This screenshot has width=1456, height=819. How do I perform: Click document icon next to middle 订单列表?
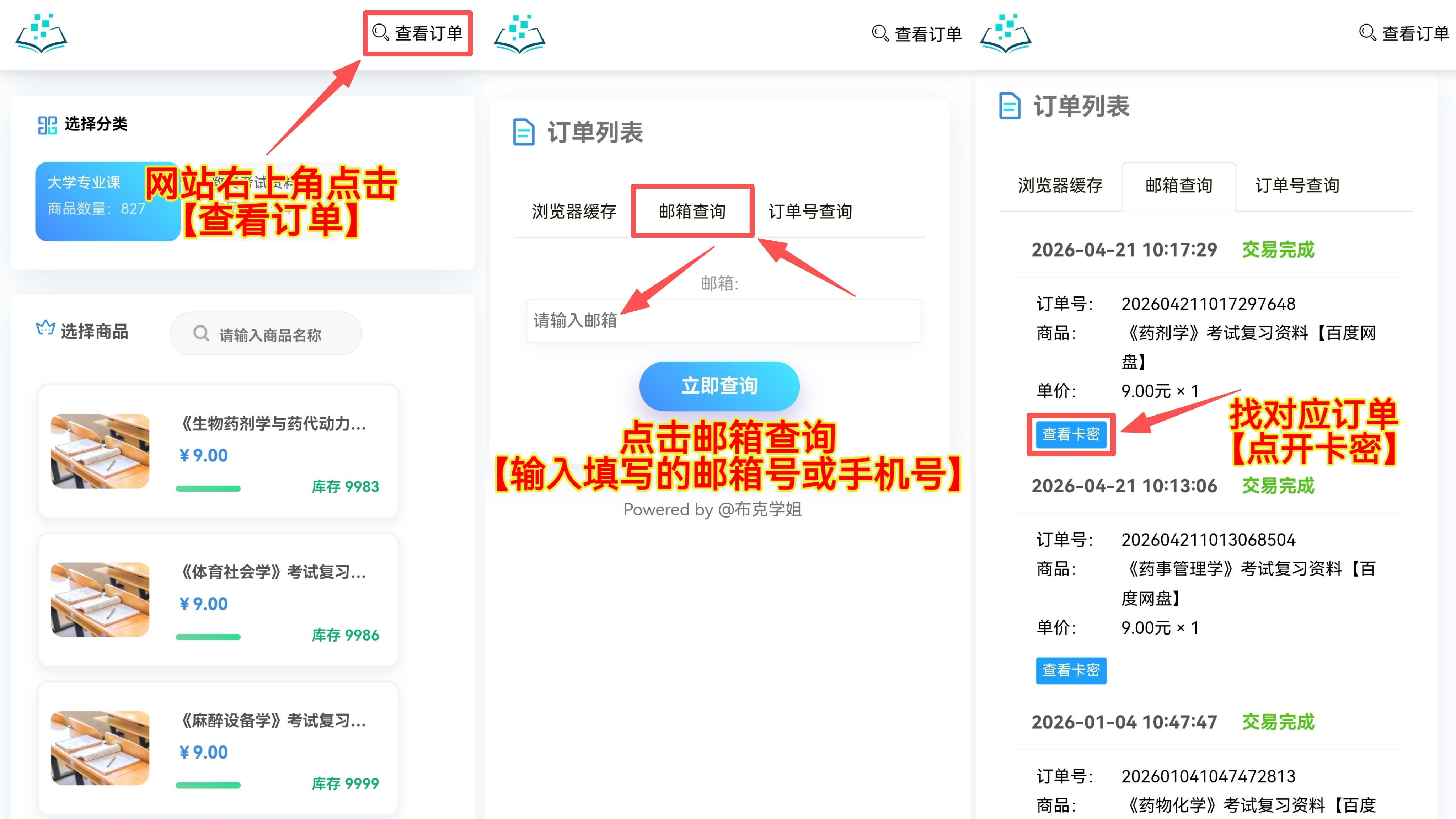coord(523,132)
